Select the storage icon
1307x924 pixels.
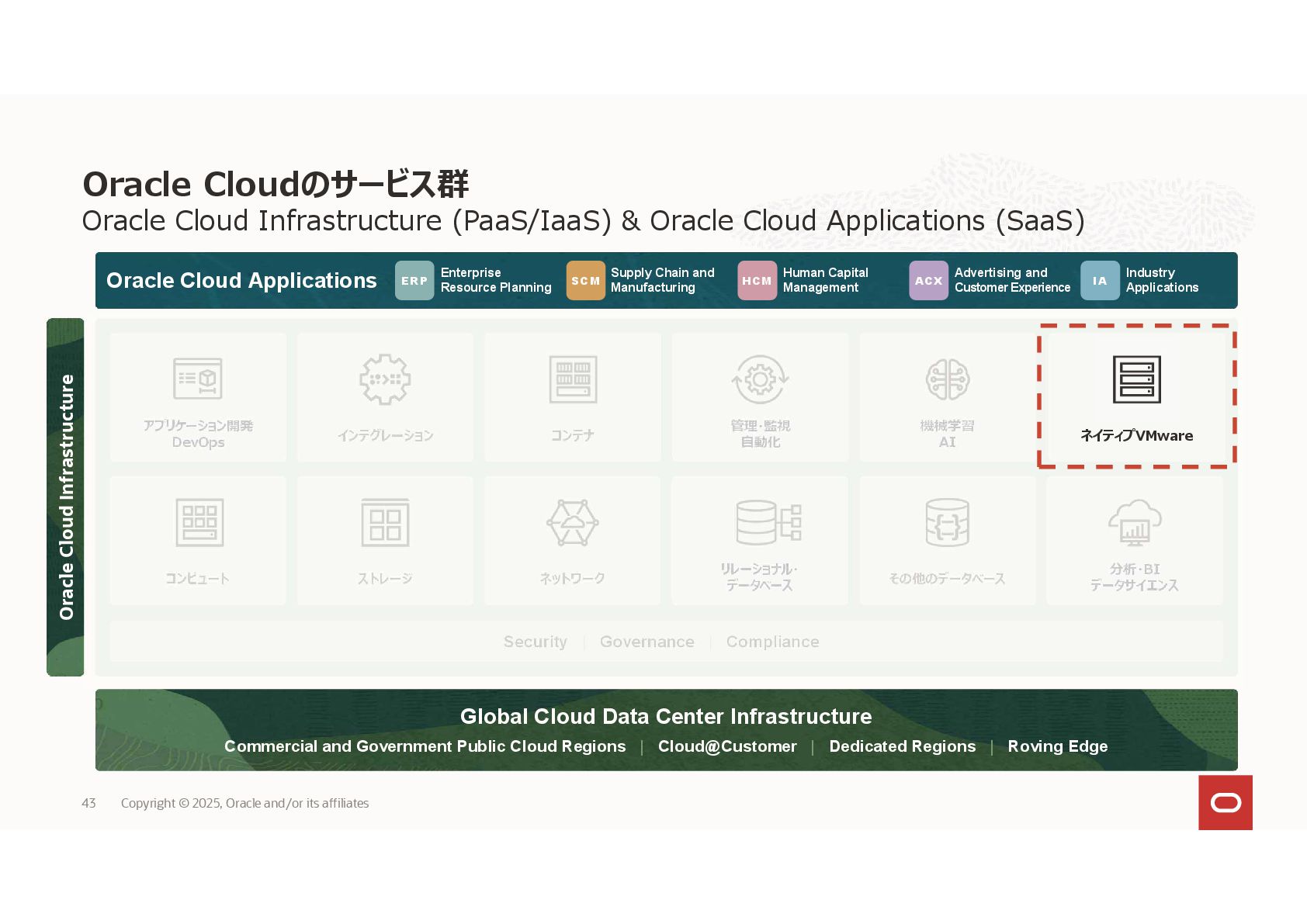pos(385,523)
